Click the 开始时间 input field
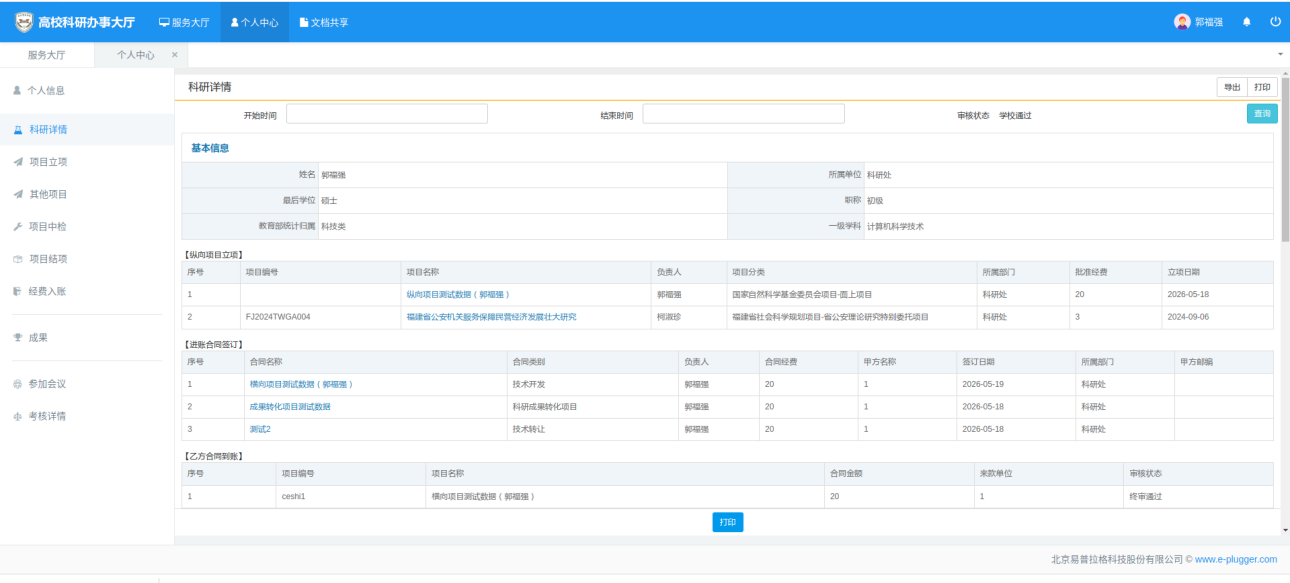The image size is (1290, 583). 387,114
